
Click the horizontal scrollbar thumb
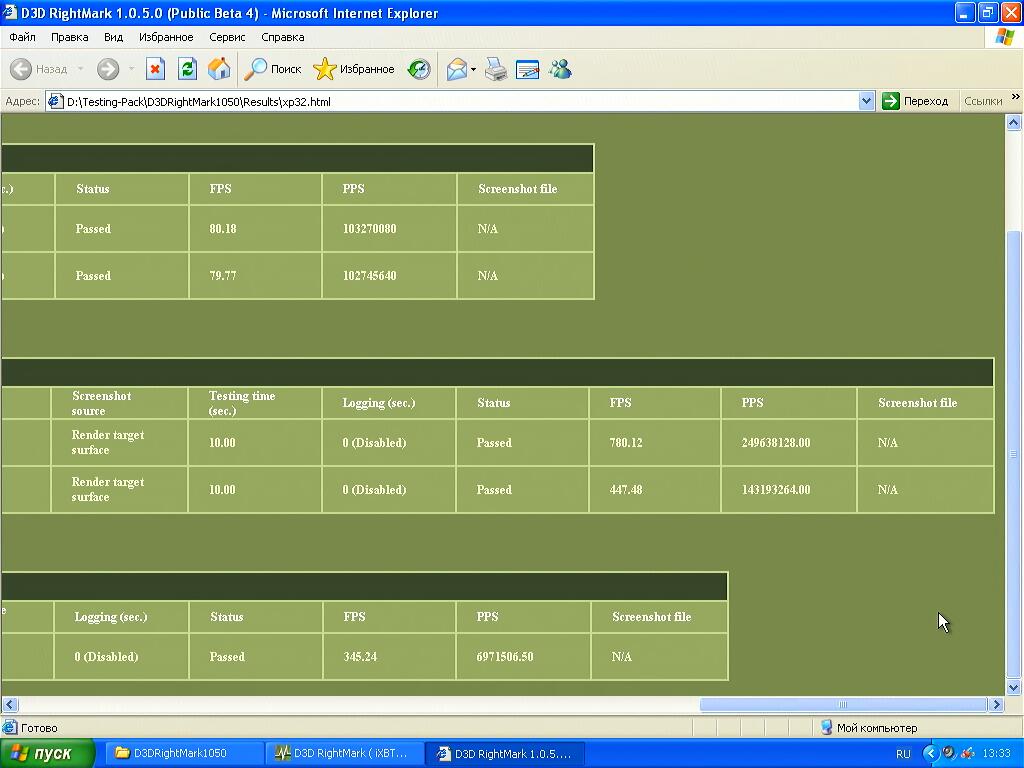pyautogui.click(x=843, y=705)
